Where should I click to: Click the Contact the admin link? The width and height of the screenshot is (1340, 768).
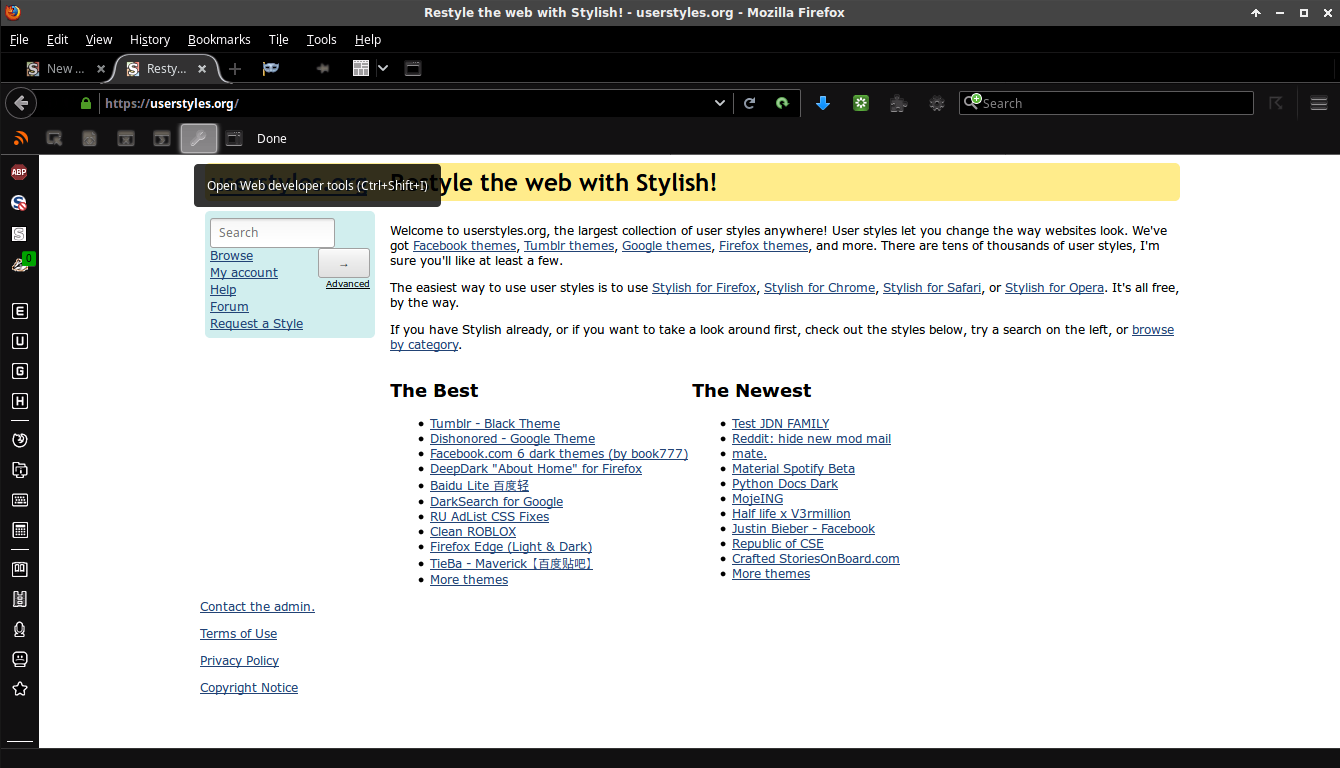tap(257, 607)
